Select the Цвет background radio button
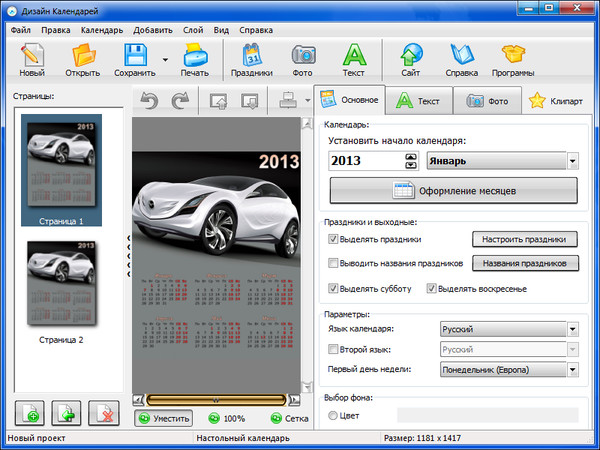 coord(333,415)
